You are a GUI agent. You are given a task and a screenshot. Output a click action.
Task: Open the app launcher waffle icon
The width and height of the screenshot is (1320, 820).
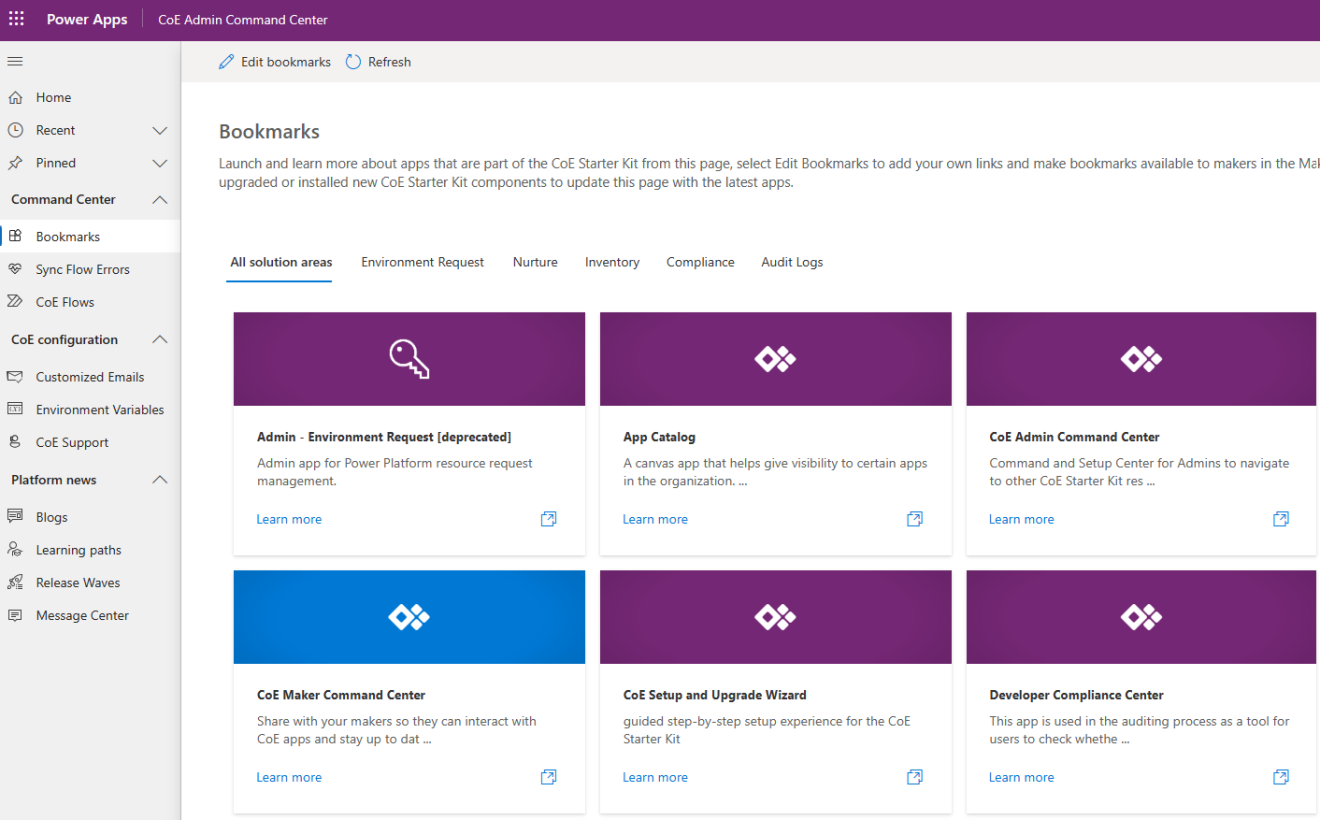click(x=16, y=19)
